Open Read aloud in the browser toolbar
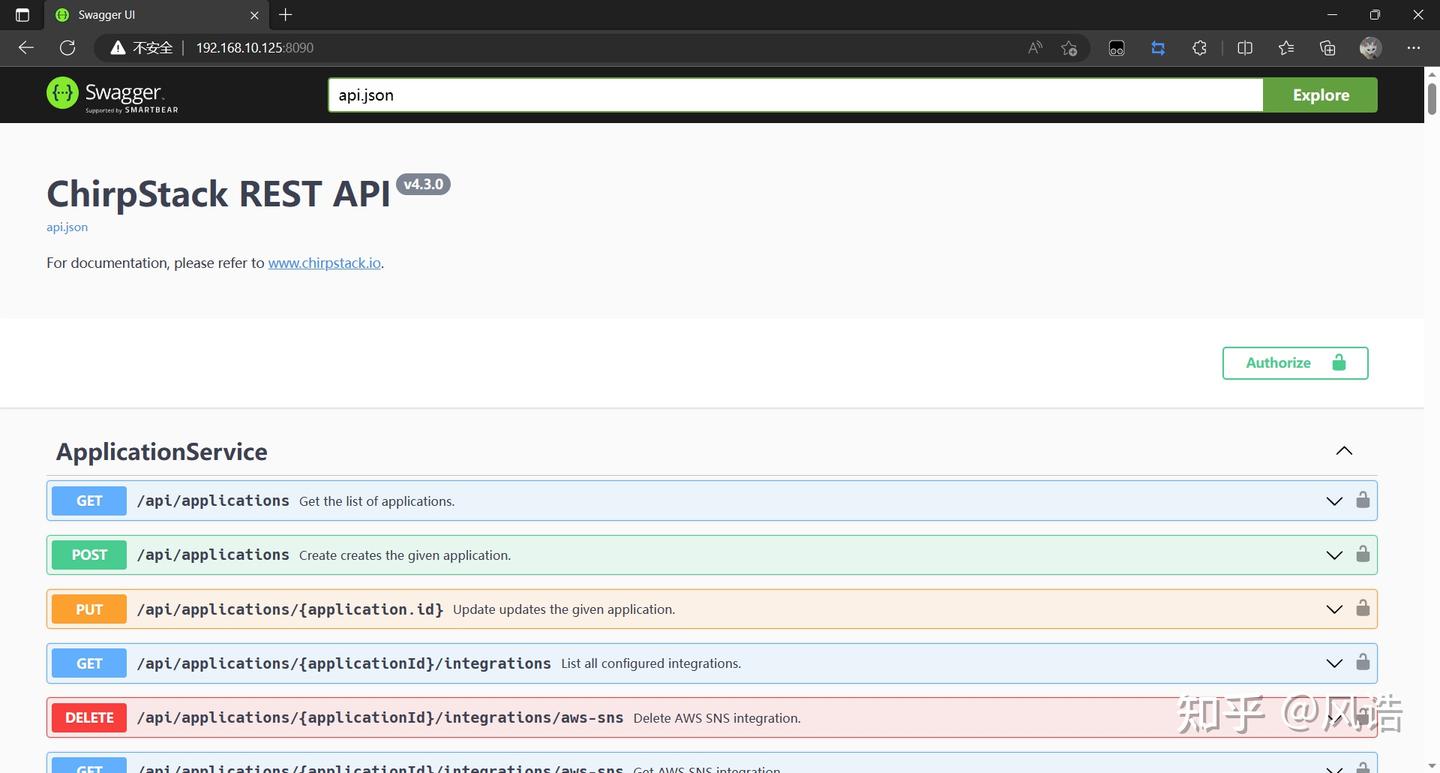Image resolution: width=1440 pixels, height=773 pixels. click(x=1033, y=47)
